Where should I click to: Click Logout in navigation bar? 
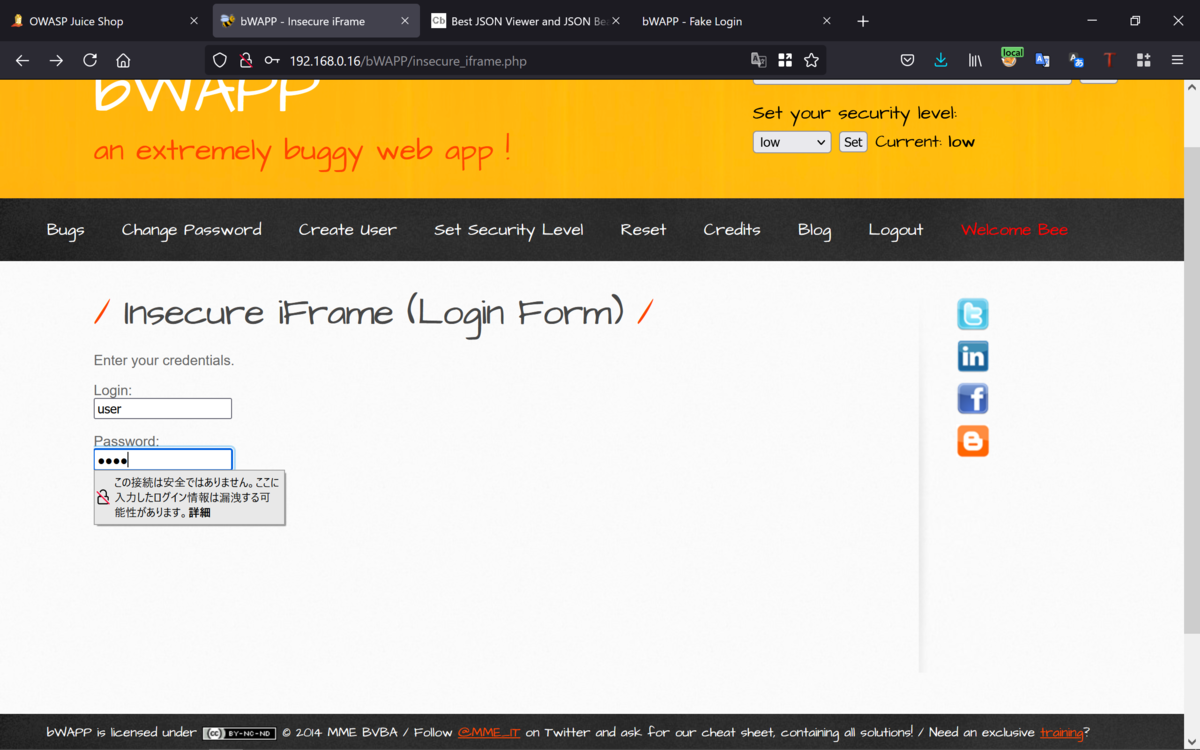[x=896, y=230]
